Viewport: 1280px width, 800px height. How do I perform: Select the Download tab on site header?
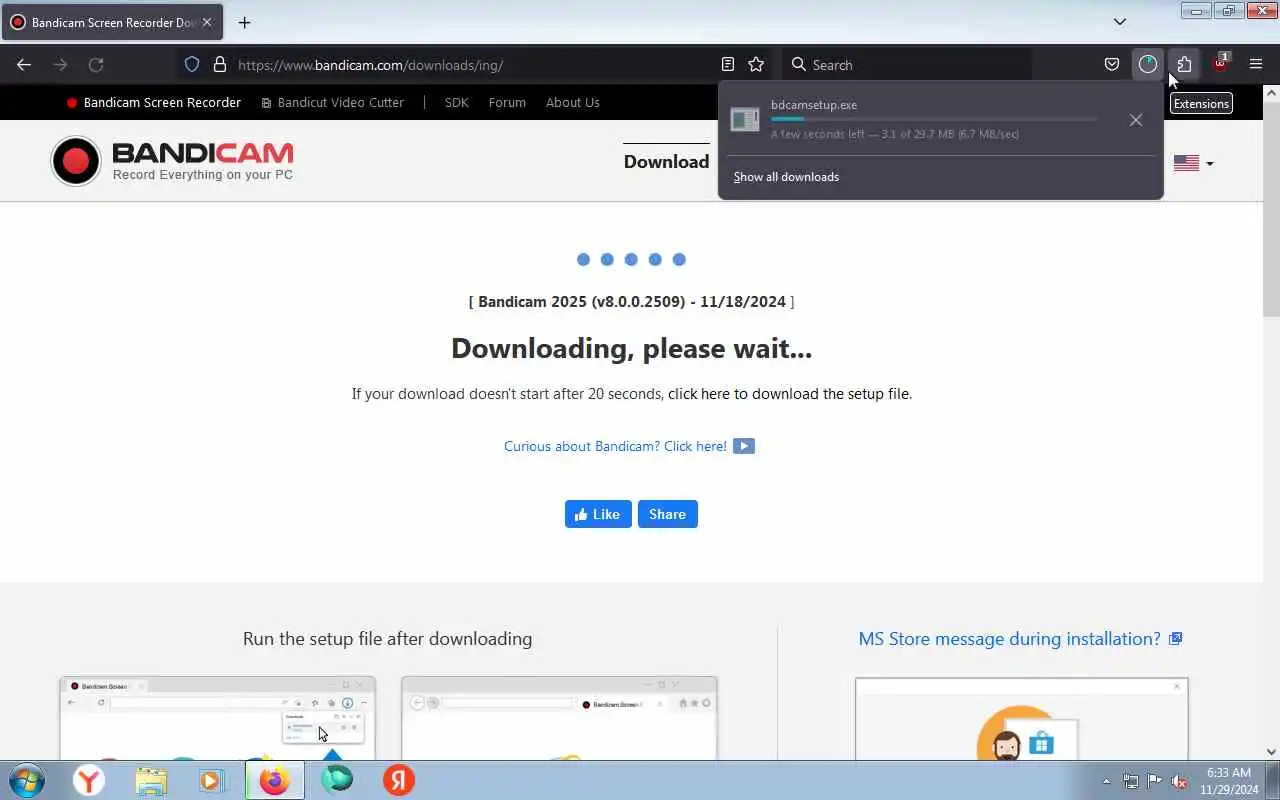[666, 162]
